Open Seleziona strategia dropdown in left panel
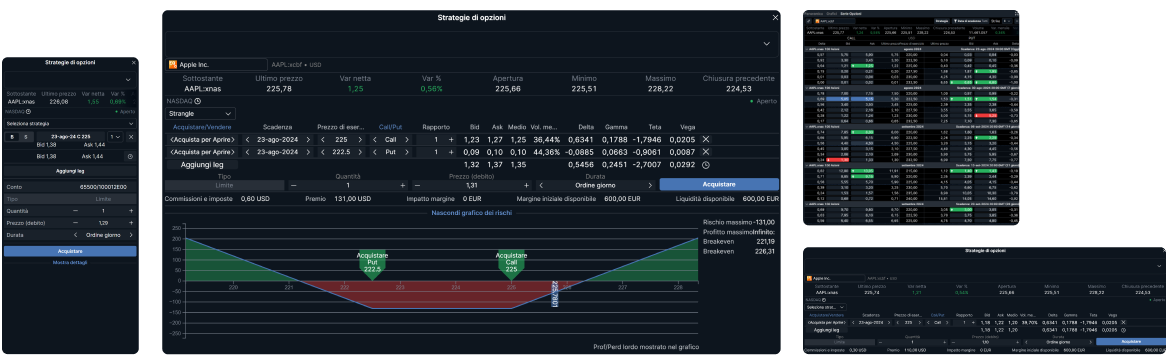Image resolution: width=1168 pixels, height=364 pixels. click(x=70, y=124)
